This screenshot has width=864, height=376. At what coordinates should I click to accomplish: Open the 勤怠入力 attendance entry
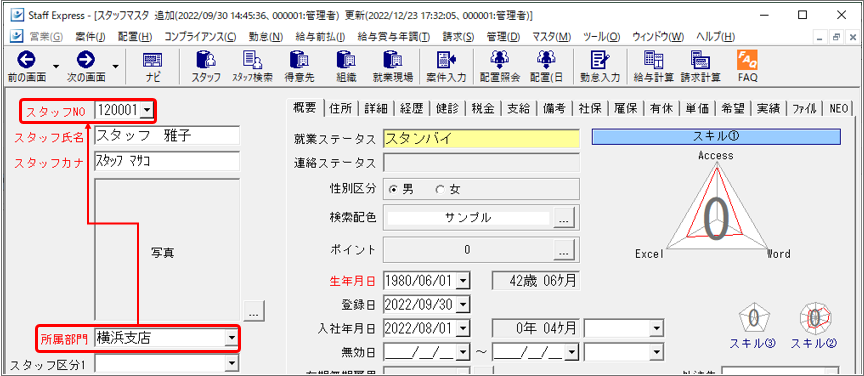(x=600, y=67)
